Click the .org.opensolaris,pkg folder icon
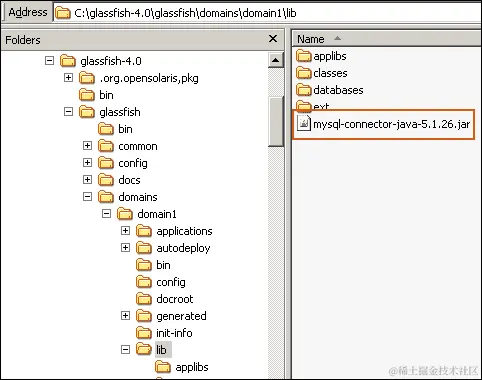The width and height of the screenshot is (482, 380). 87,78
